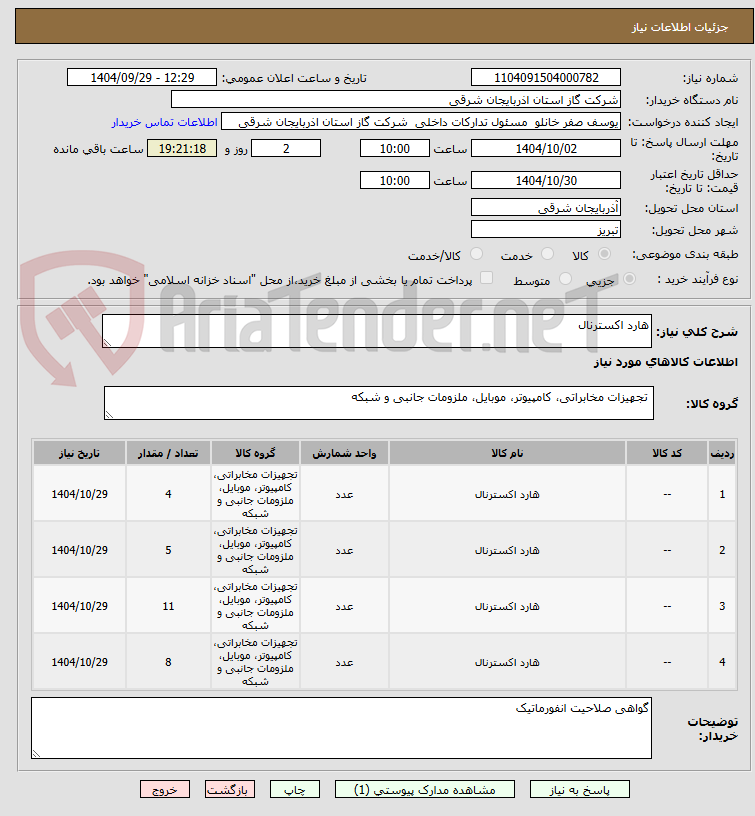Click the resize handle of گروه کالا box
Viewport: 755px width, 816px height.
(109, 414)
